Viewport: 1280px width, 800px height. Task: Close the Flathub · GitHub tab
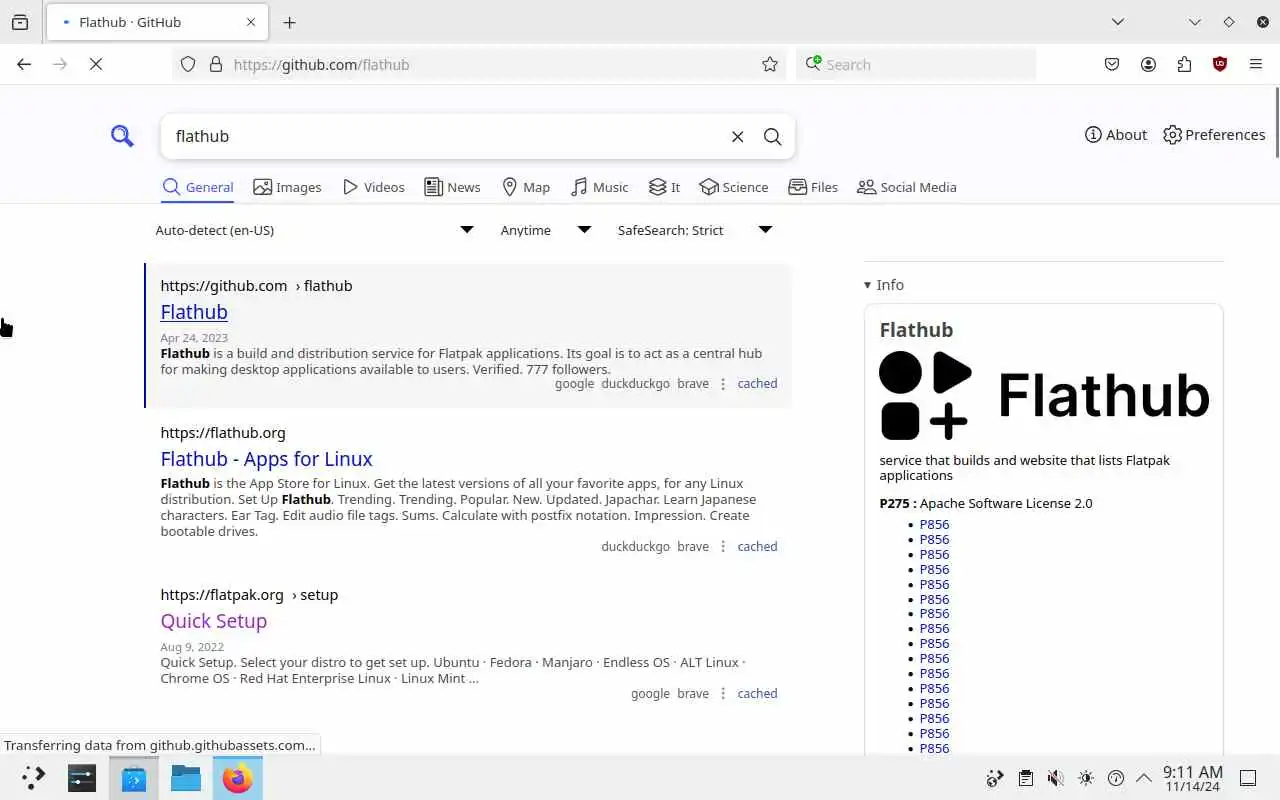coord(251,22)
